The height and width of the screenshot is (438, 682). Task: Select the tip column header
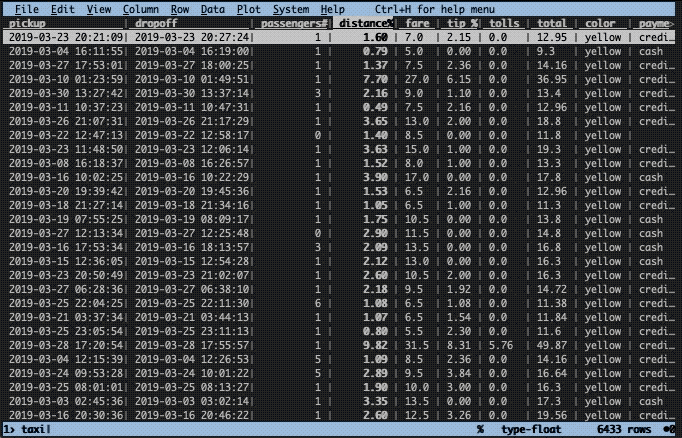pyautogui.click(x=462, y=23)
